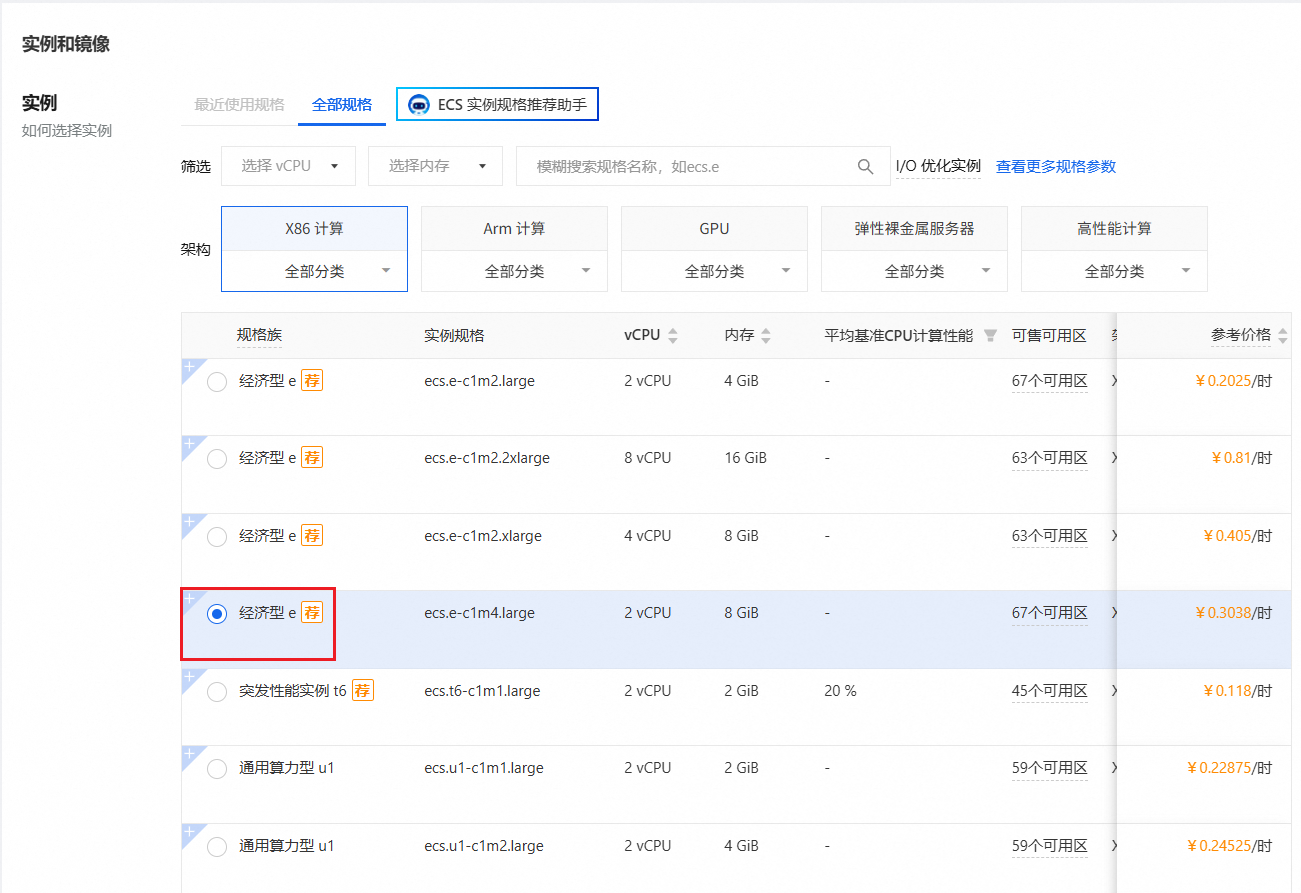Click the 荐 badge on ecs.e-c1m2.xlarge row
The width and height of the screenshot is (1301, 893).
(312, 536)
